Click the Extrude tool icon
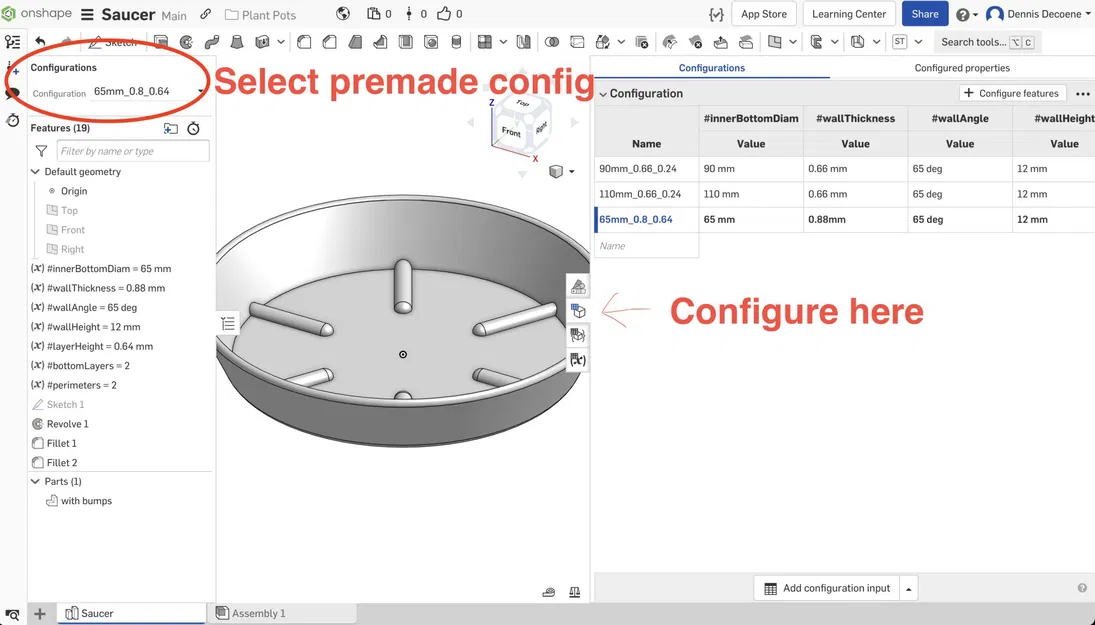 coord(158,42)
